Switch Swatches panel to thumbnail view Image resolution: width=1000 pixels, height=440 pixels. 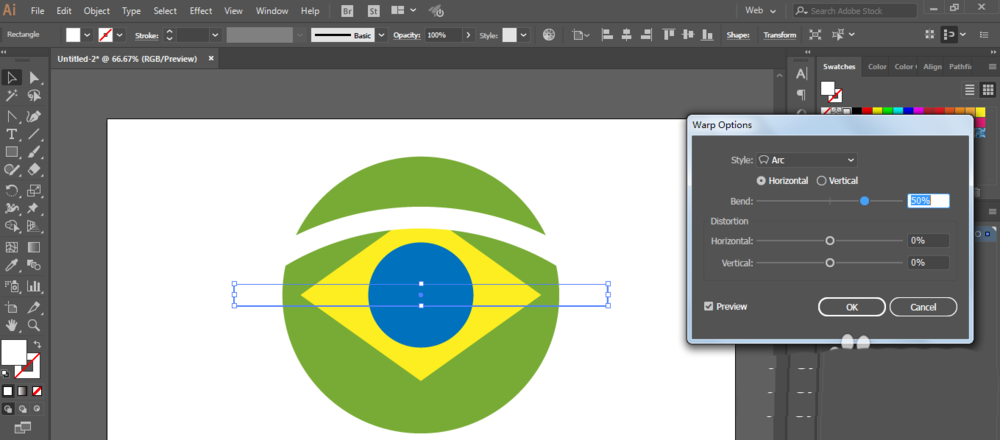coord(987,90)
